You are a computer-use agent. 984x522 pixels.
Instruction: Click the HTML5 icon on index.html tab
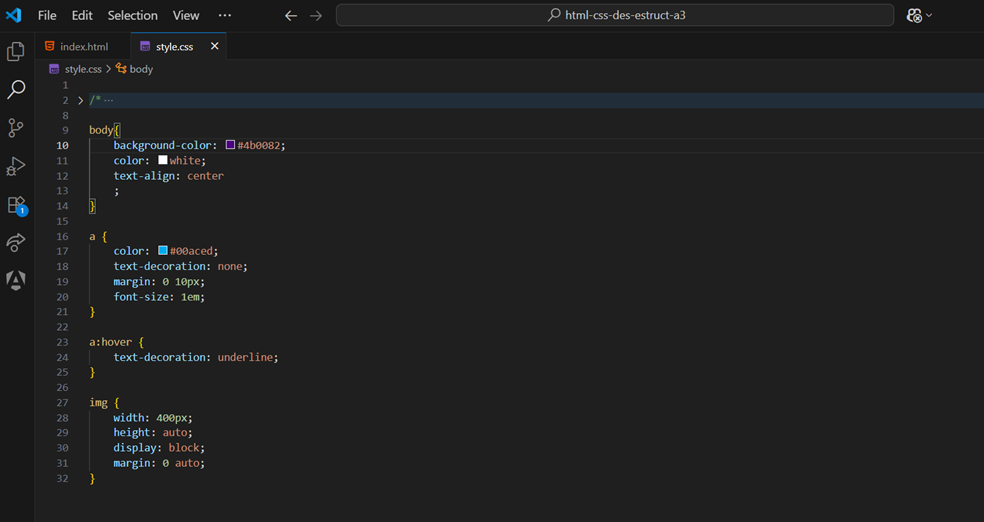point(50,46)
